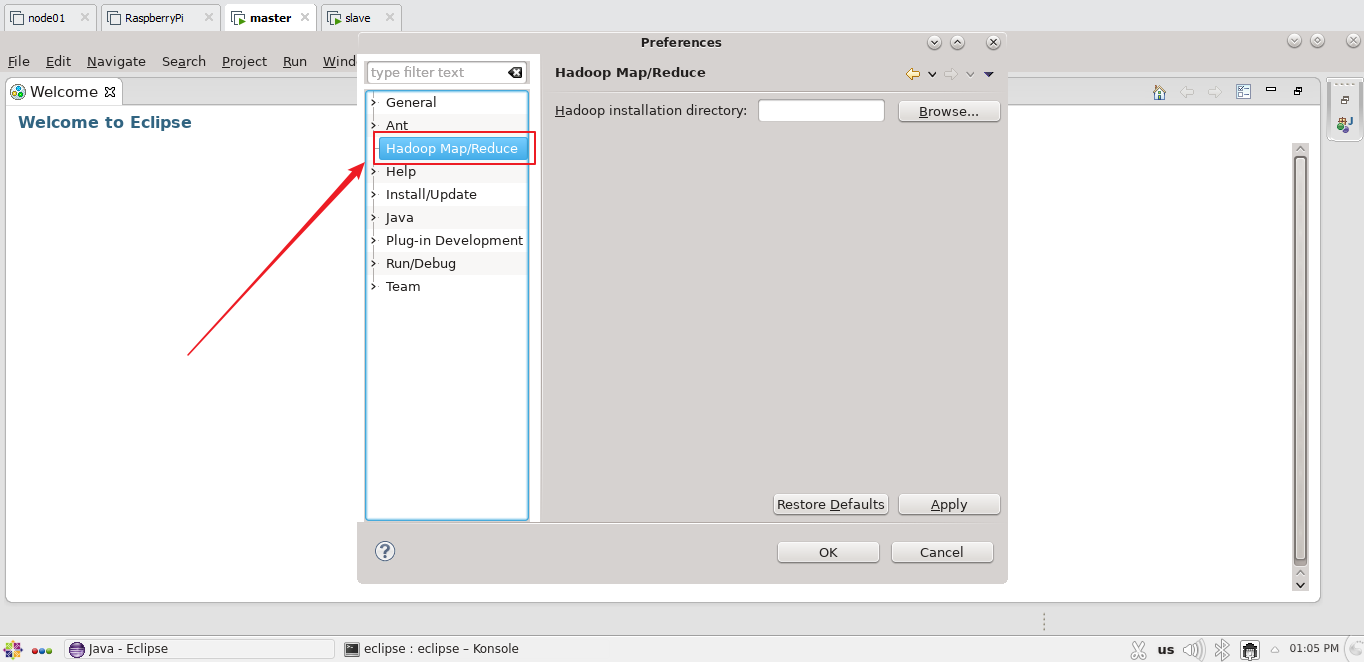This screenshot has height=662, width=1364.
Task: Expand the General preferences node
Action: click(x=374, y=102)
